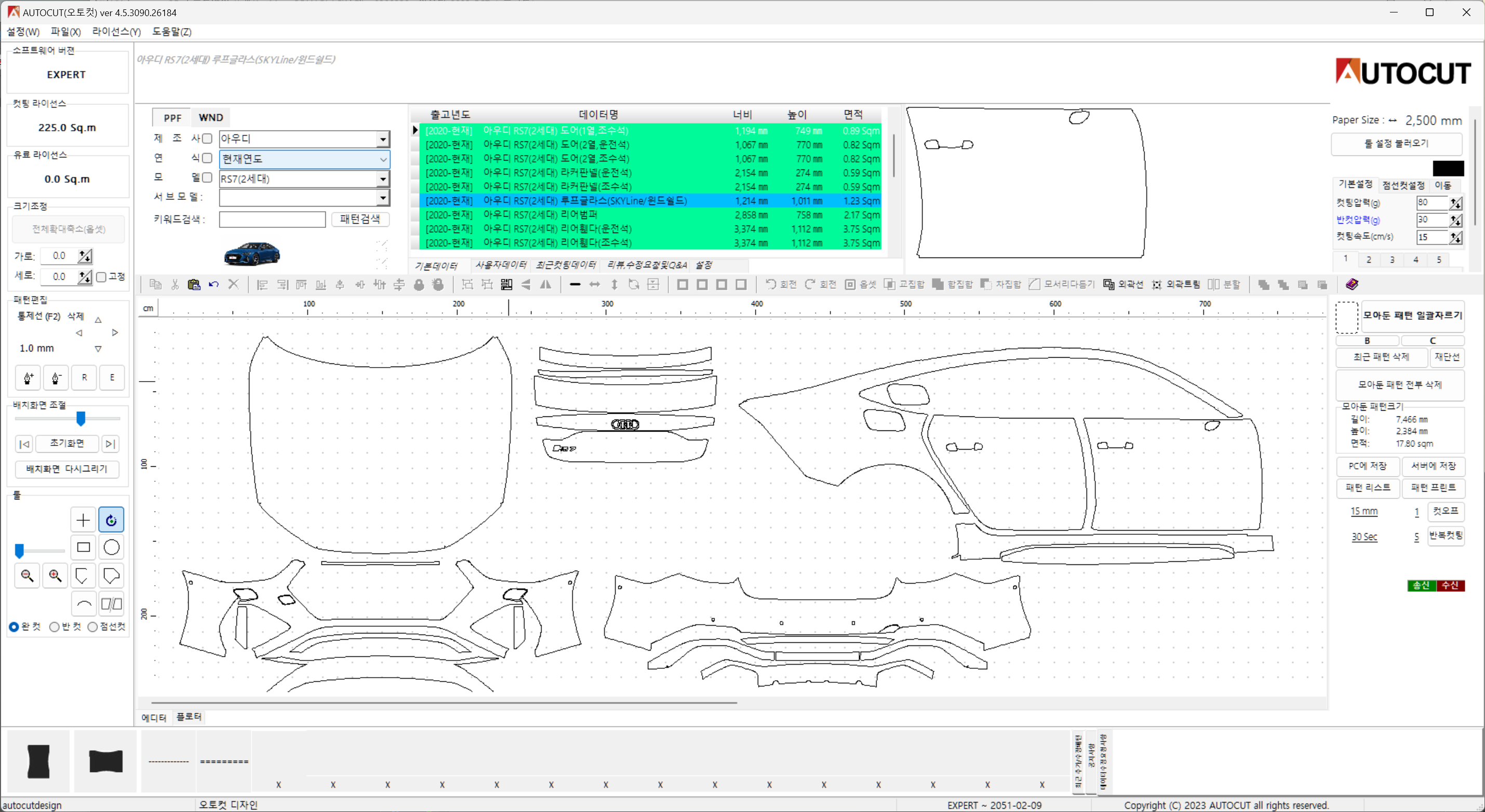Viewport: 1485px width, 812px height.
Task: Select the split shape tool
Action: point(111,604)
